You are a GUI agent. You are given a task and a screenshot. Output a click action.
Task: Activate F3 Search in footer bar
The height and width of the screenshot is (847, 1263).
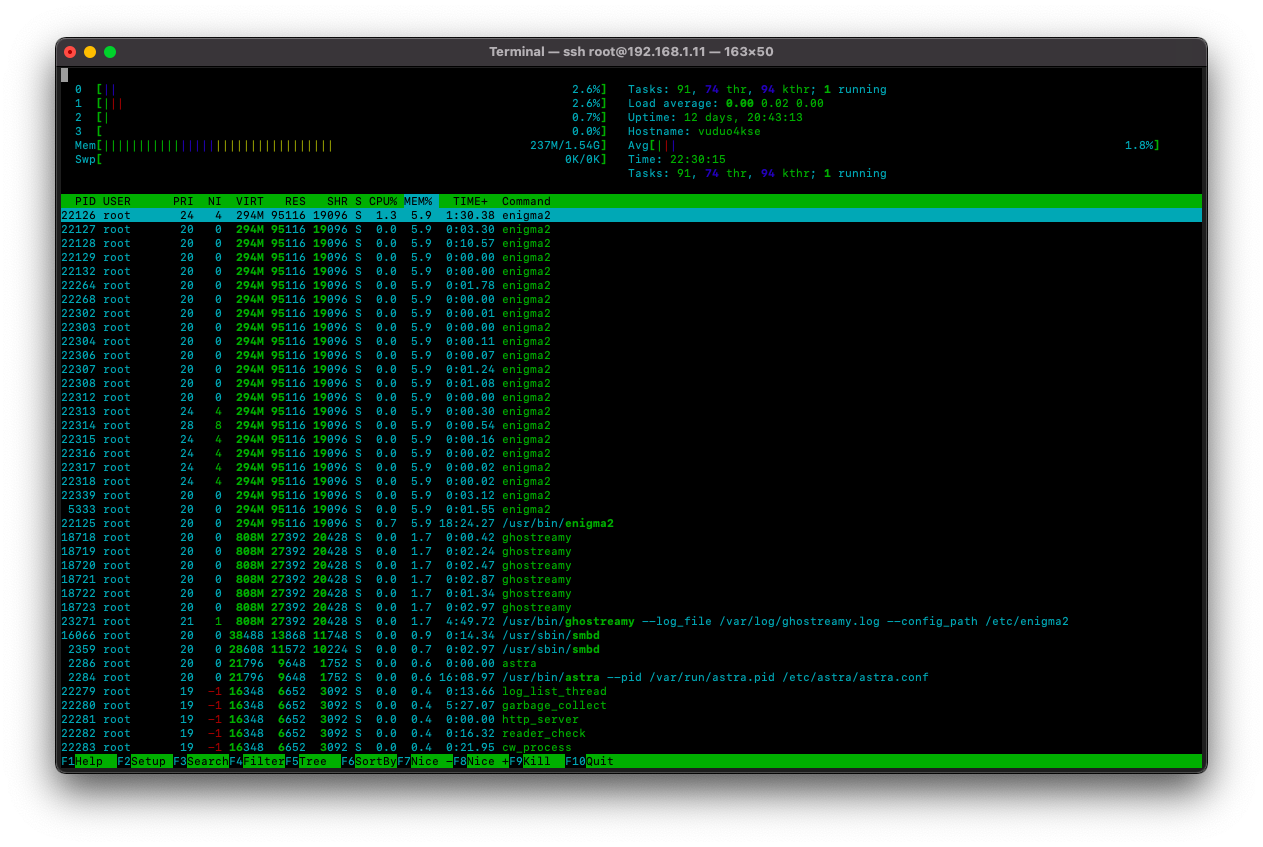(201, 762)
